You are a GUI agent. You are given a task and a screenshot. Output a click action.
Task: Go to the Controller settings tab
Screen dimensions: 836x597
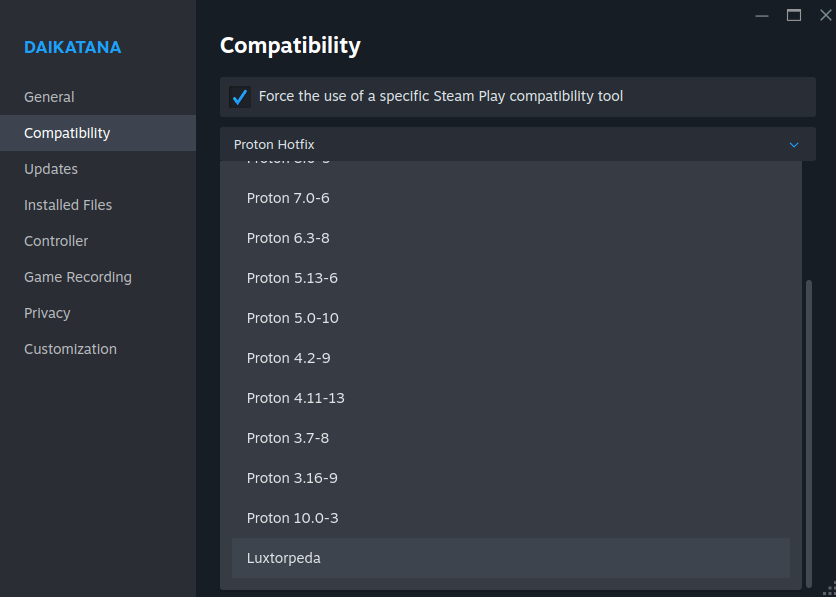56,241
